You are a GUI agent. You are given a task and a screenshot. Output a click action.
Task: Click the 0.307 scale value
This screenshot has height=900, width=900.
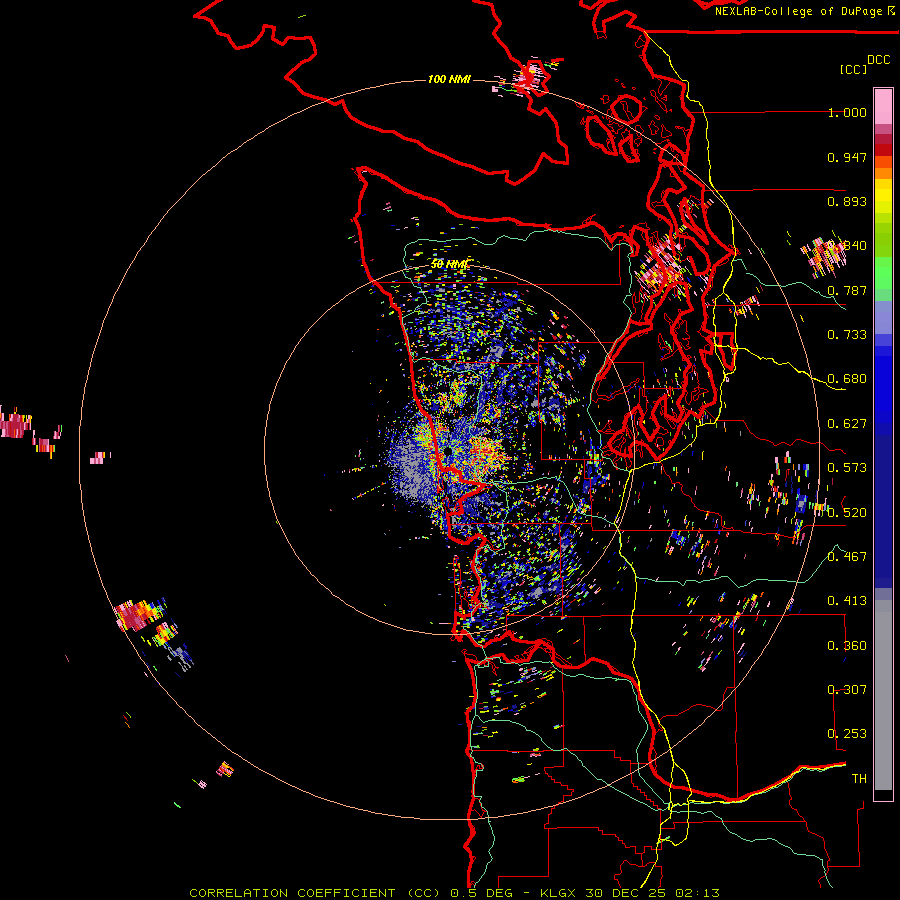pos(847,690)
